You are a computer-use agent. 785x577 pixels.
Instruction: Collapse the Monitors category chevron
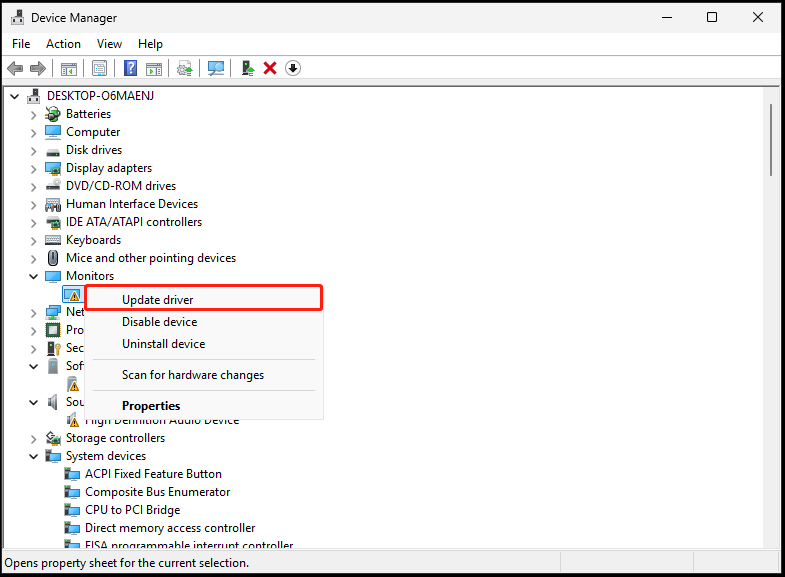[x=34, y=276]
